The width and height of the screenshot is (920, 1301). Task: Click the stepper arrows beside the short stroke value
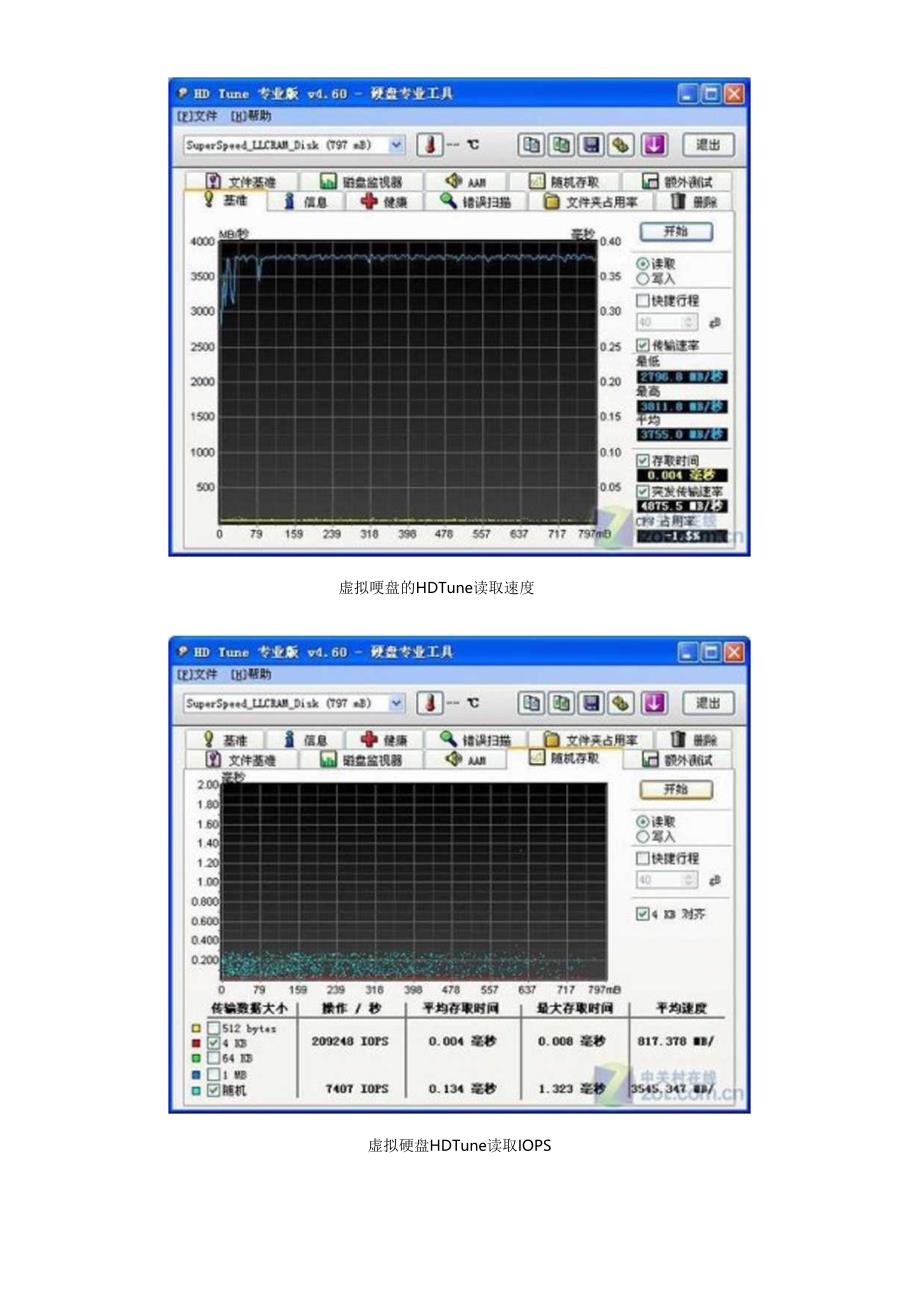689,322
